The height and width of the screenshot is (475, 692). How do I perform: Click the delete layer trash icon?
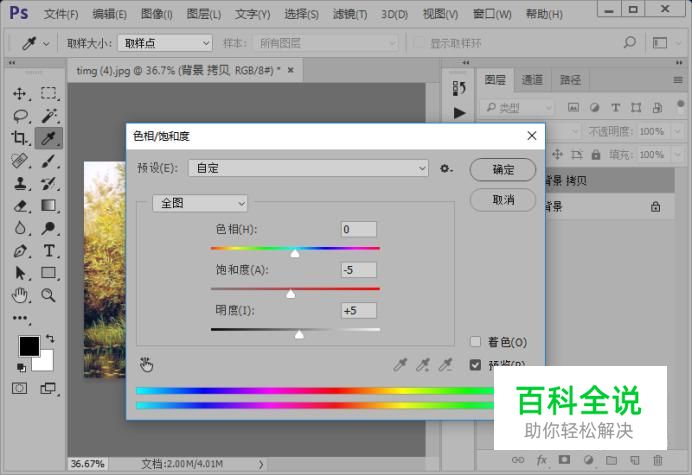[x=658, y=460]
